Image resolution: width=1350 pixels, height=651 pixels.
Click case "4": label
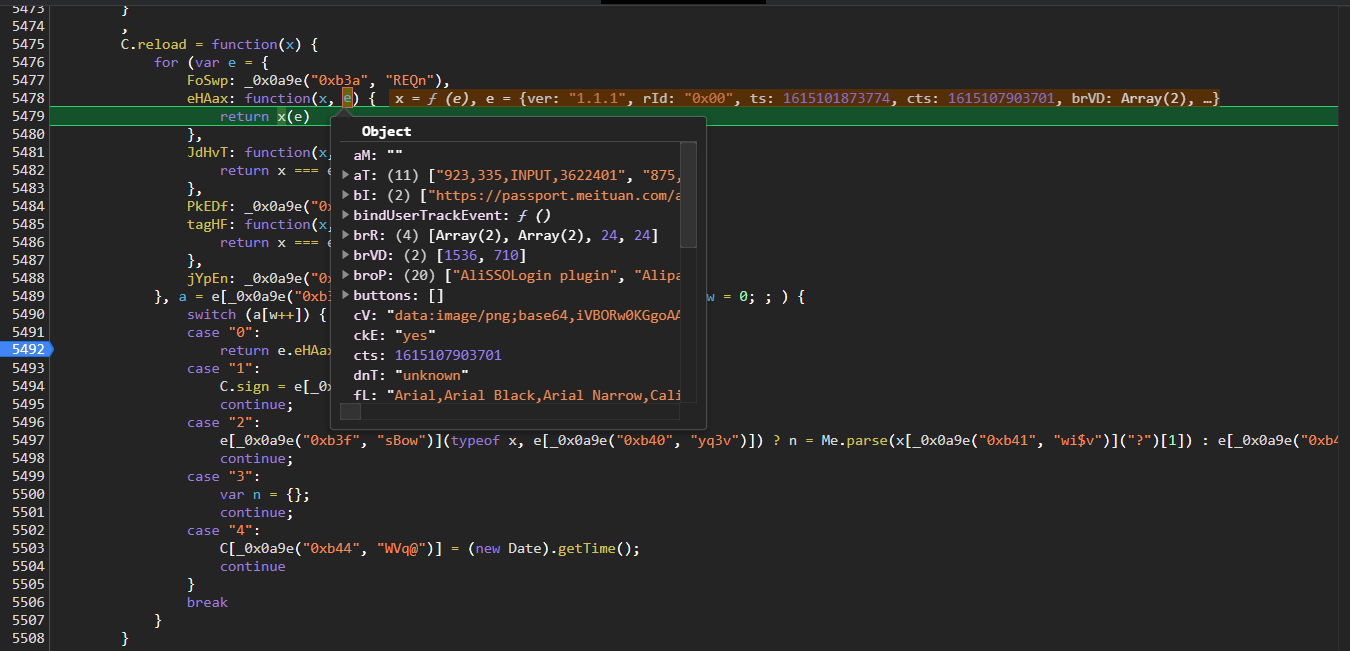click(224, 530)
